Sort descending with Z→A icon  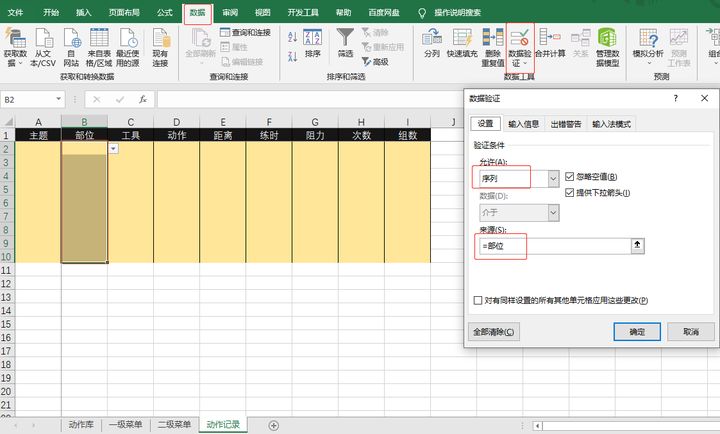[292, 57]
